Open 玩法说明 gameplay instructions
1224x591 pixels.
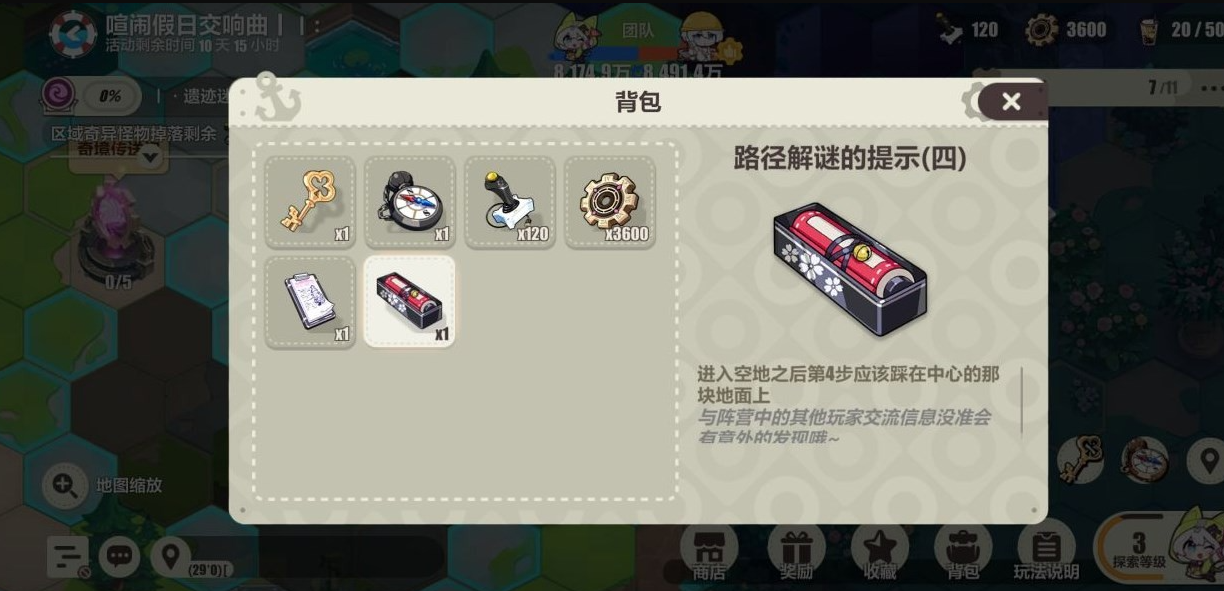point(1046,552)
